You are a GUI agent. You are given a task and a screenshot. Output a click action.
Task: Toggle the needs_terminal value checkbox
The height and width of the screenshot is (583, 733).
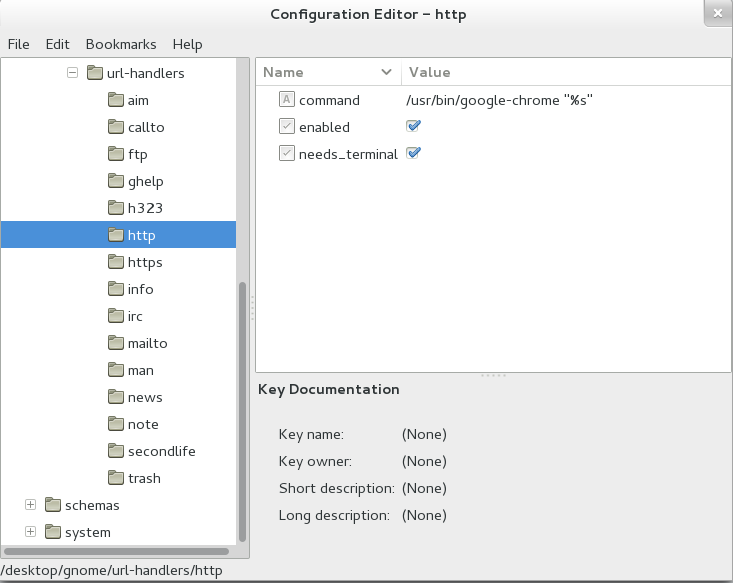(x=413, y=153)
